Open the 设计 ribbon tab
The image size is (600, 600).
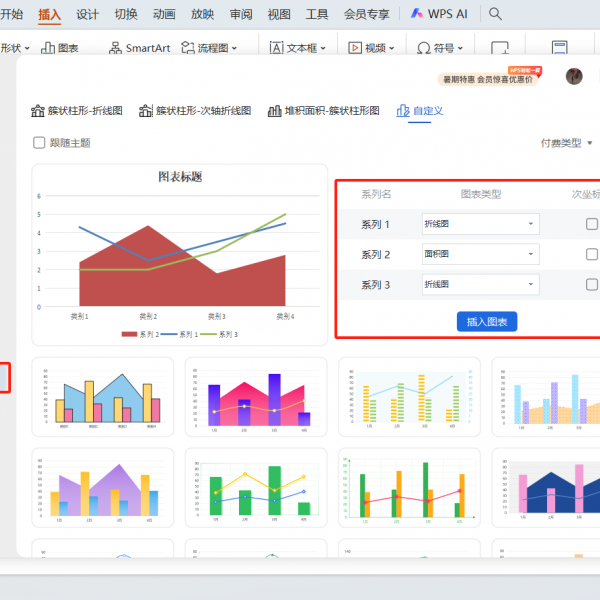(88, 14)
